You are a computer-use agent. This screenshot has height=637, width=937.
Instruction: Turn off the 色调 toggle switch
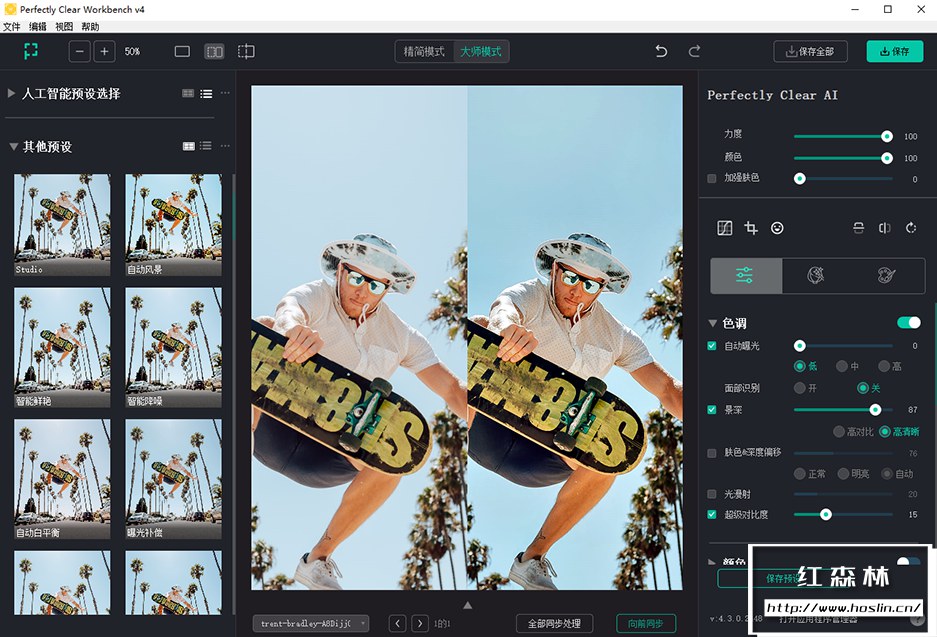[x=909, y=323]
